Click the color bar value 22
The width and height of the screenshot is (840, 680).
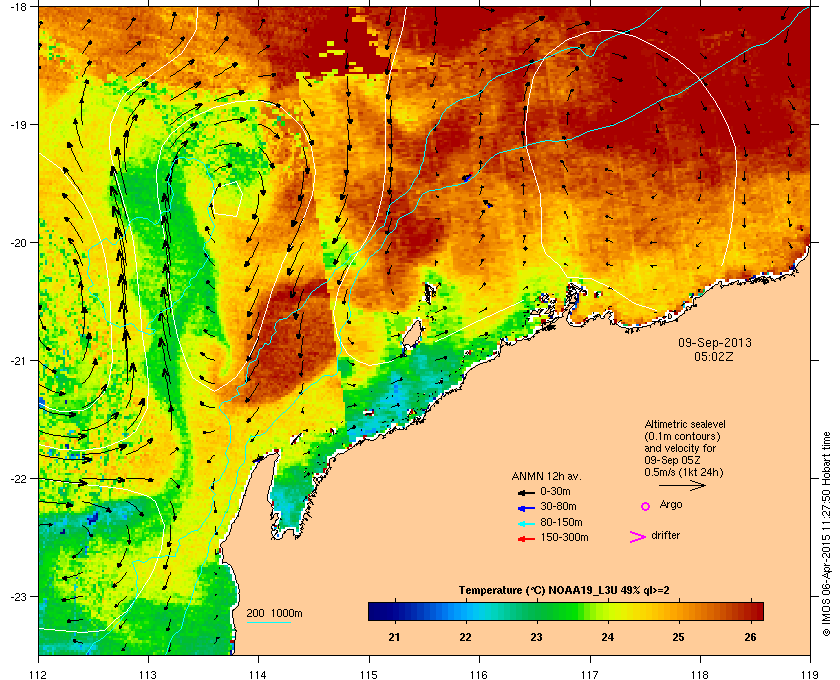point(466,637)
